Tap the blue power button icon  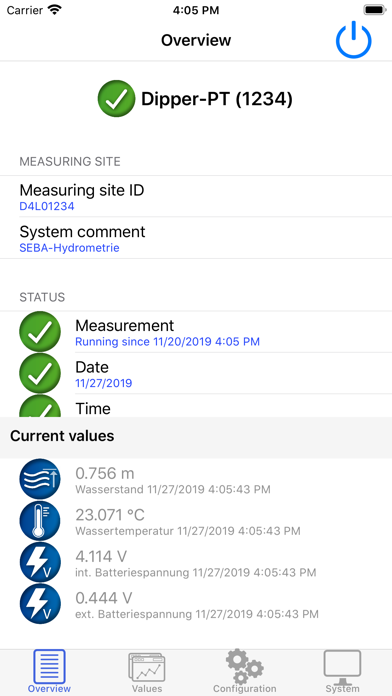click(353, 41)
